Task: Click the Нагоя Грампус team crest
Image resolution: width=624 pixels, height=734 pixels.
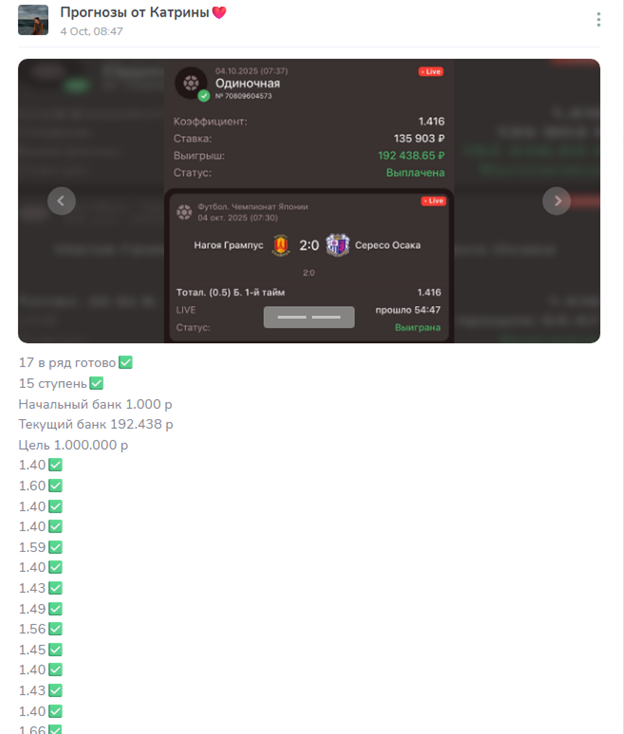Action: (x=281, y=245)
